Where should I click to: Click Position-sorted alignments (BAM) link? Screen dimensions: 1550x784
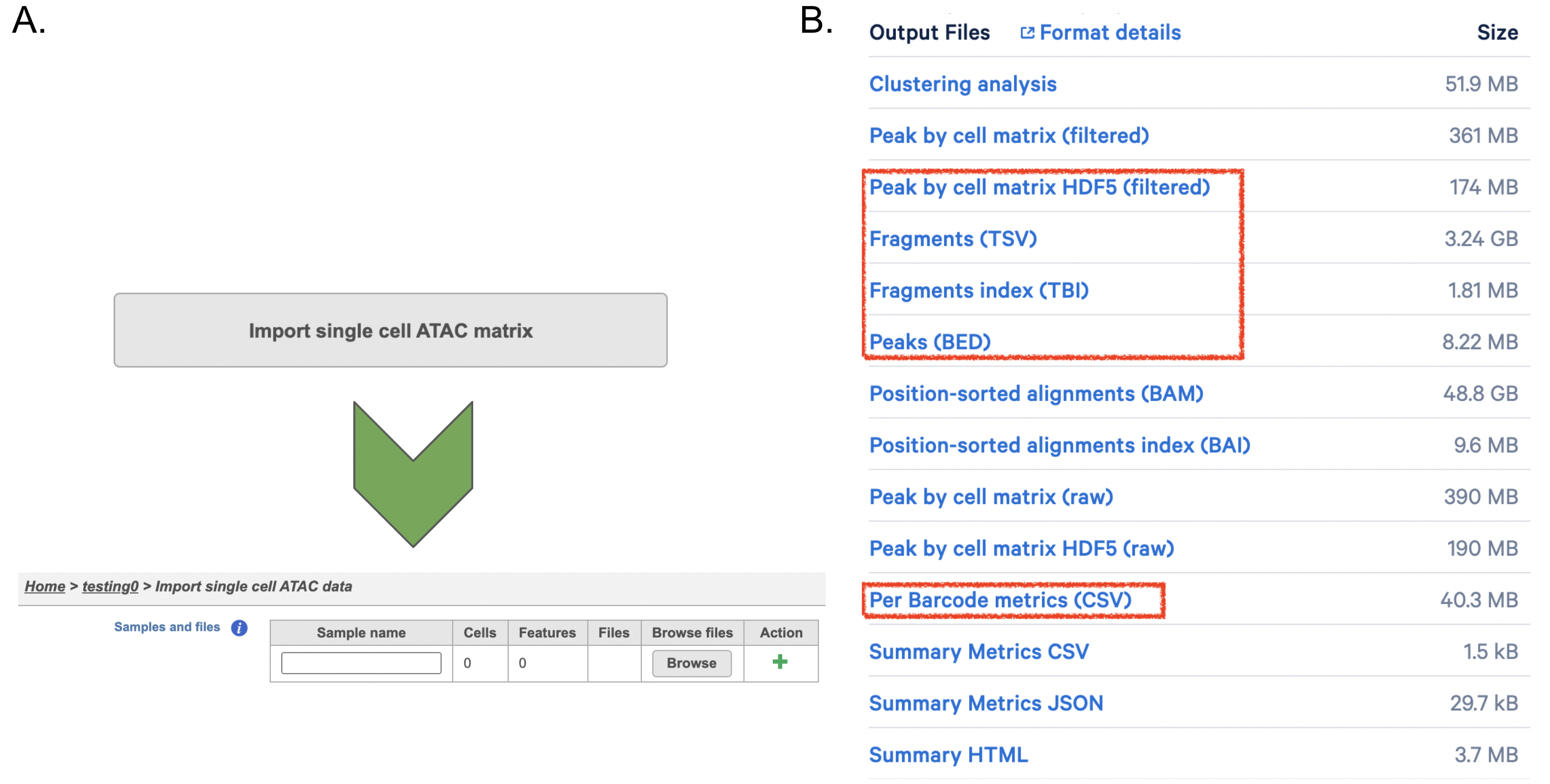(x=1036, y=394)
